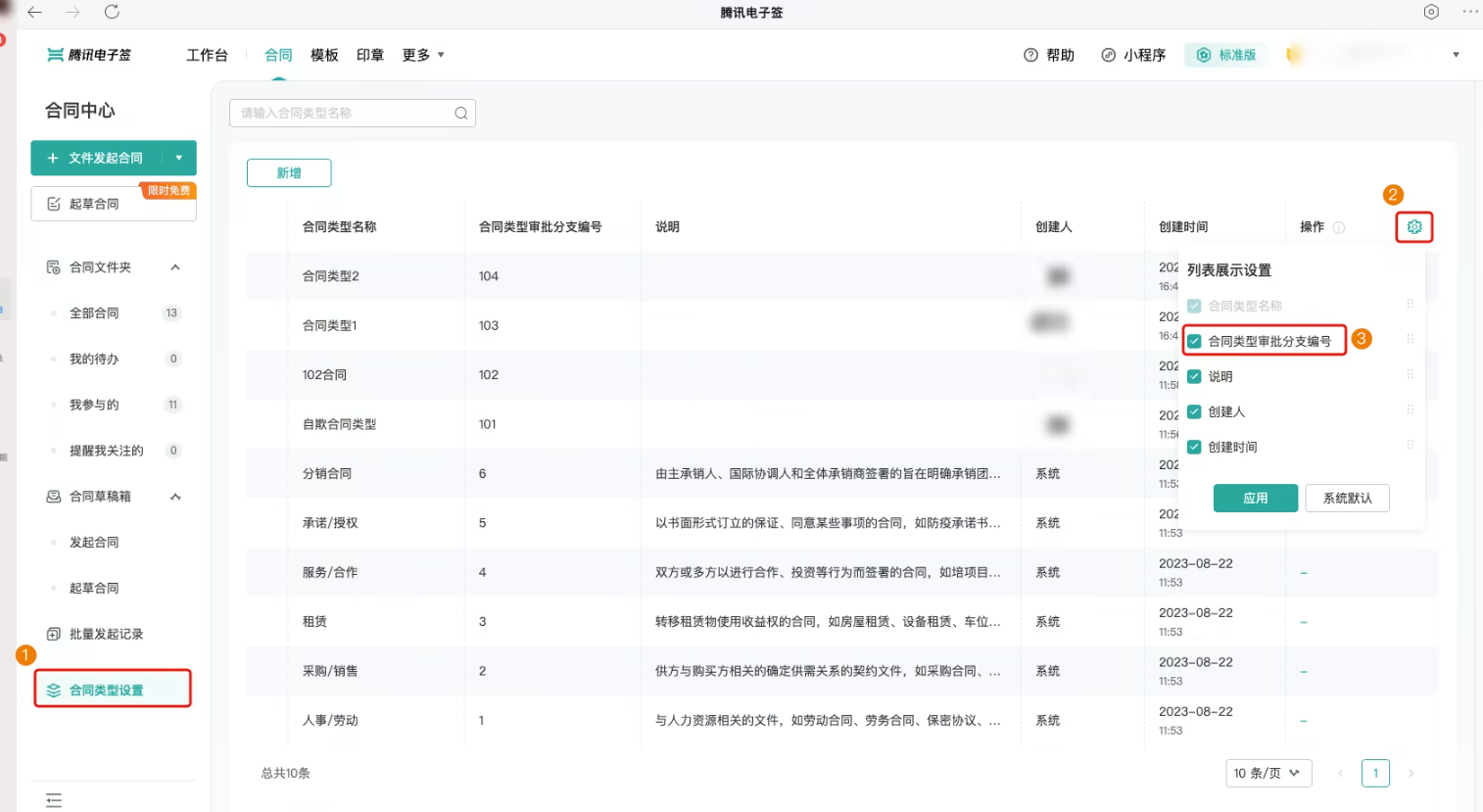Click the info icon next to 操作

pos(1339,227)
